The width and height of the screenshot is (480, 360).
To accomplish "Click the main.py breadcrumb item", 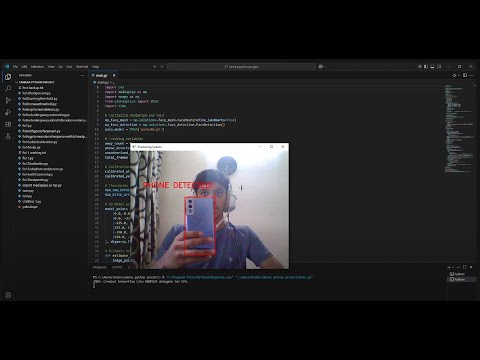I will point(102,82).
